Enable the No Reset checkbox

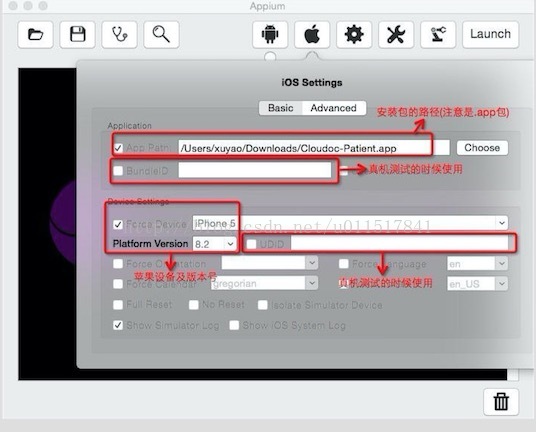(x=194, y=305)
